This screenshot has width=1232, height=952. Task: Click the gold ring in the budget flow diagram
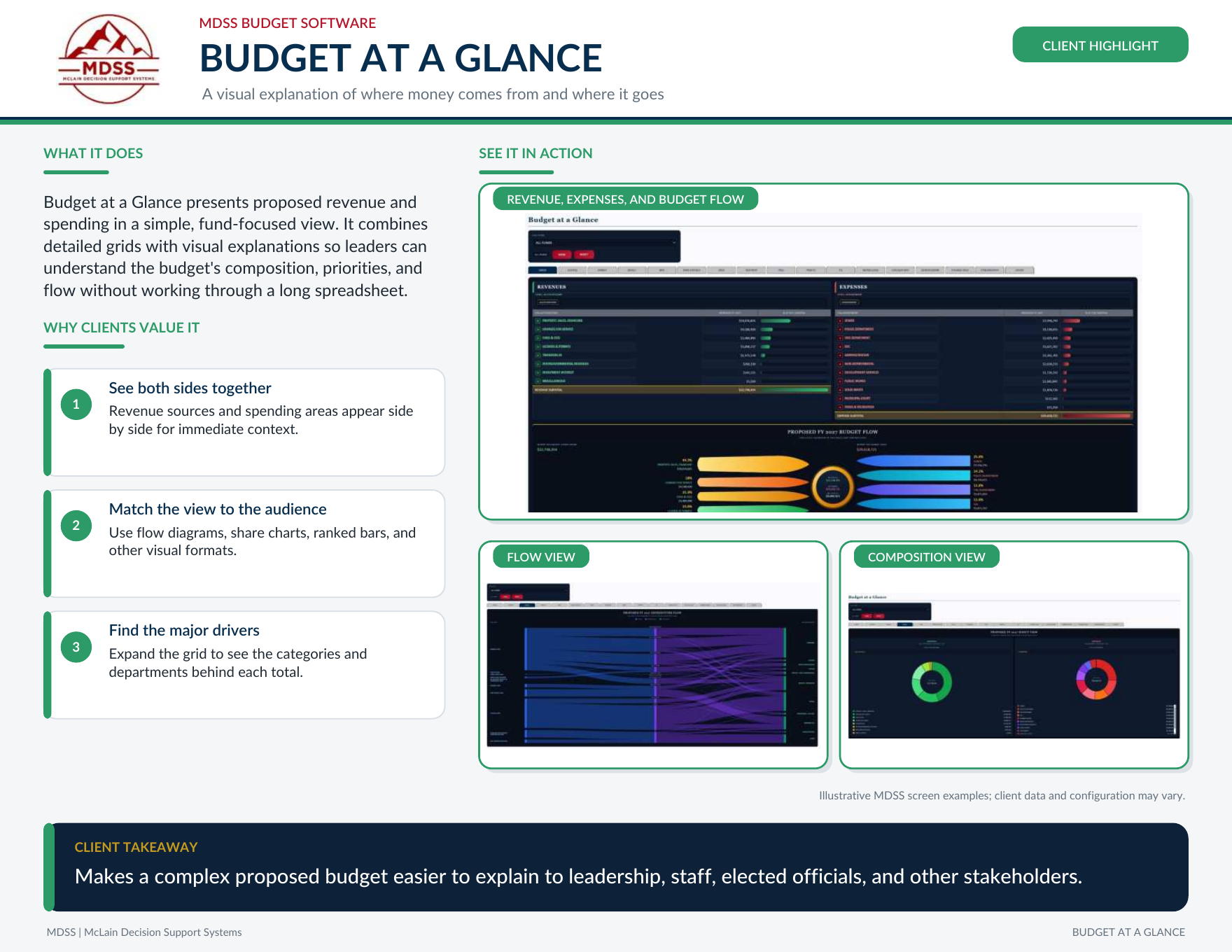pyautogui.click(x=833, y=486)
